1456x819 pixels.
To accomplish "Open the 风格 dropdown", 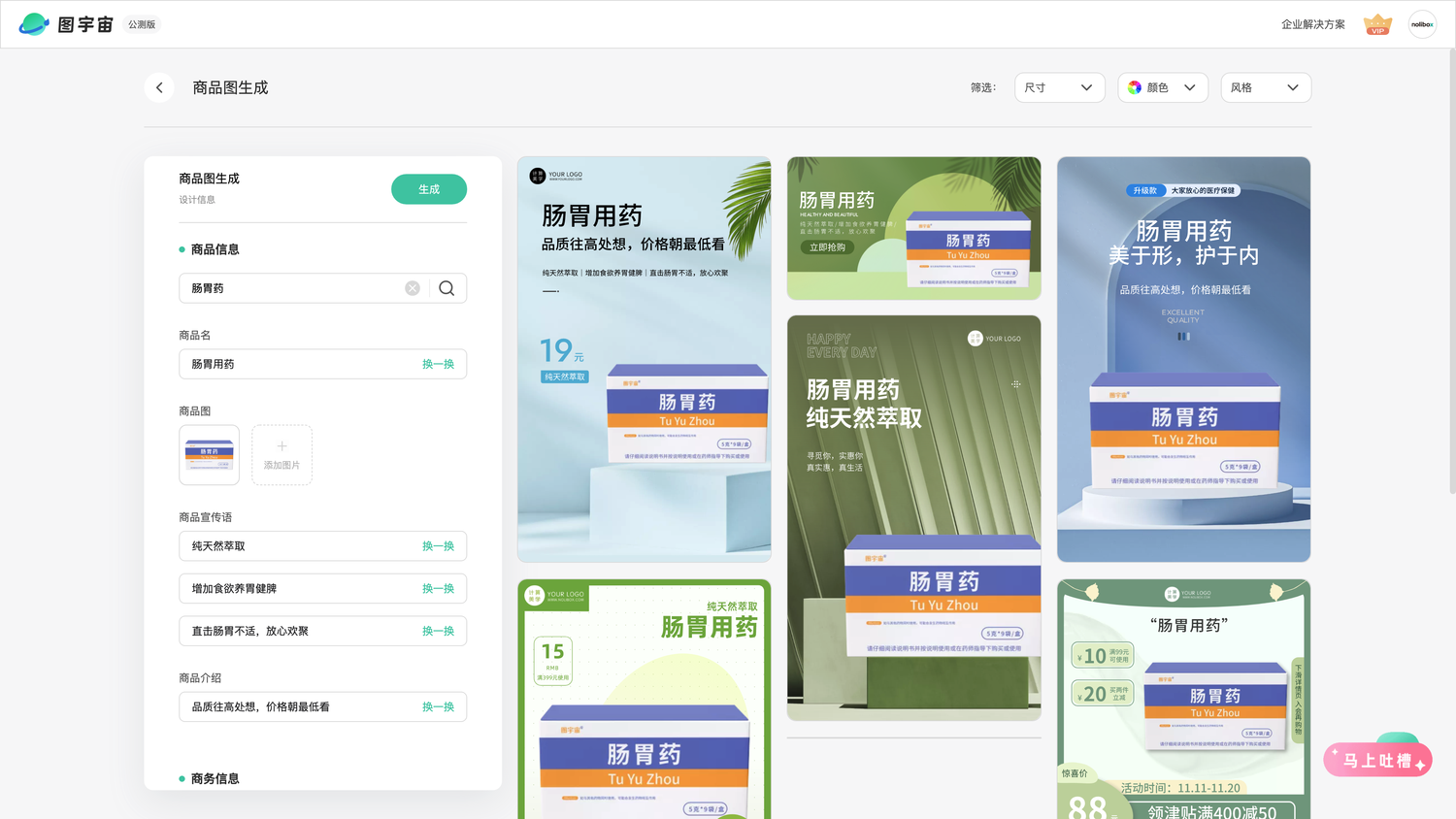I will point(1266,87).
